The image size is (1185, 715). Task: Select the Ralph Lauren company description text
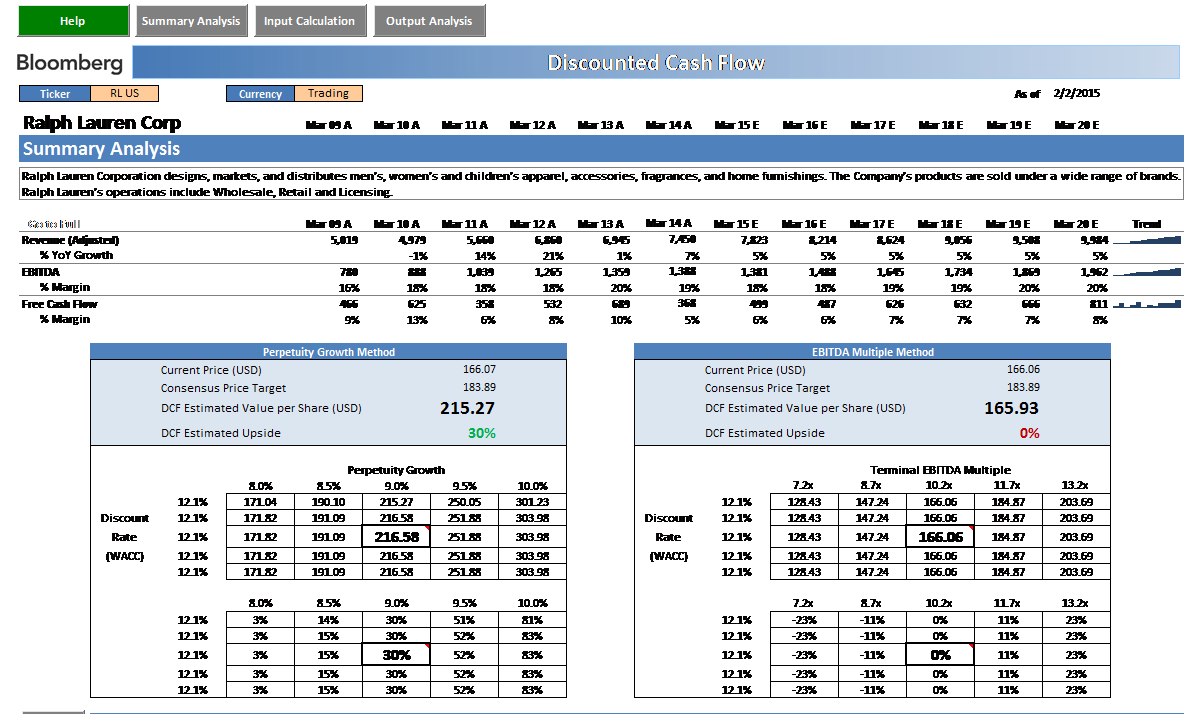[x=601, y=184]
